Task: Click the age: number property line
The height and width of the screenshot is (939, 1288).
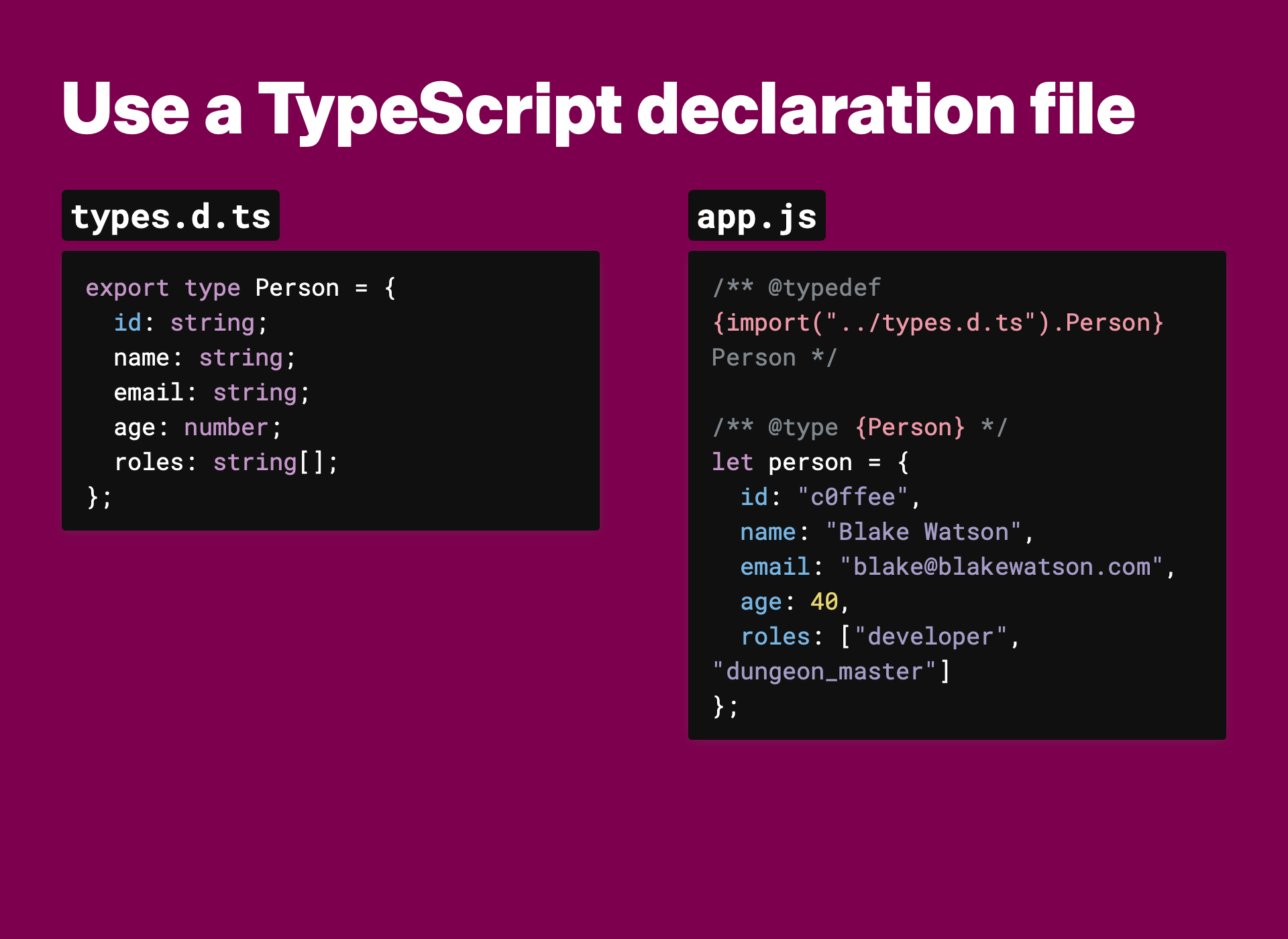Action: point(198,427)
